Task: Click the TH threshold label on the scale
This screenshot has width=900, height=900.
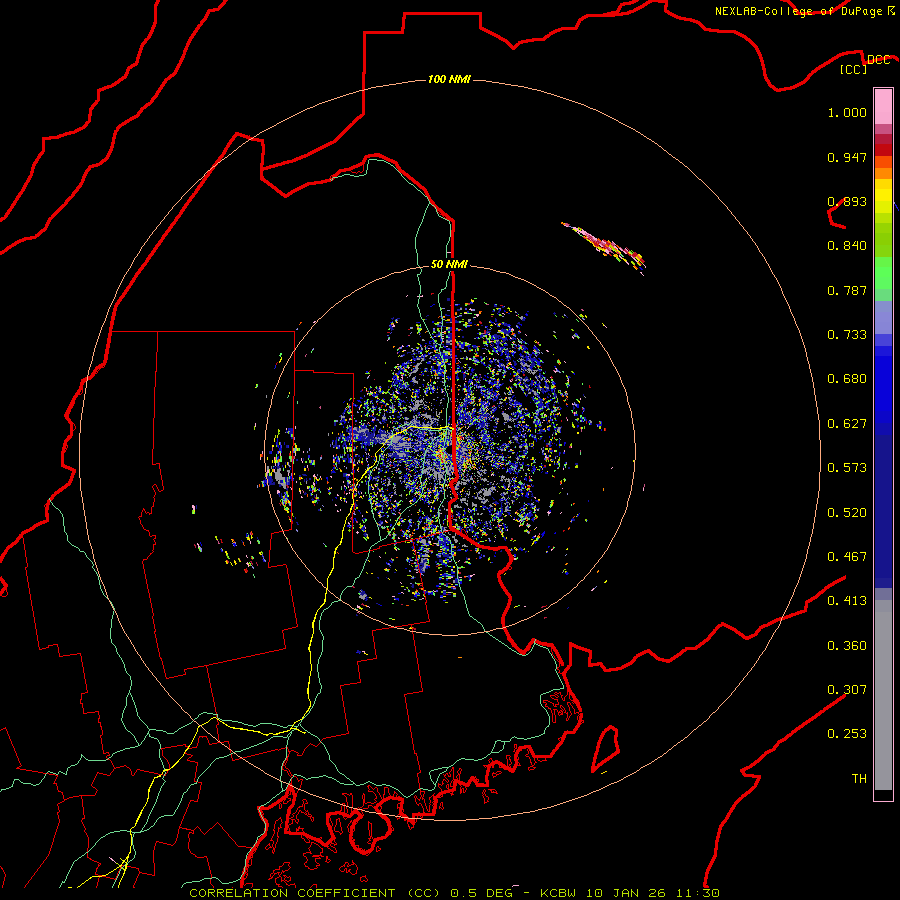Action: [859, 779]
